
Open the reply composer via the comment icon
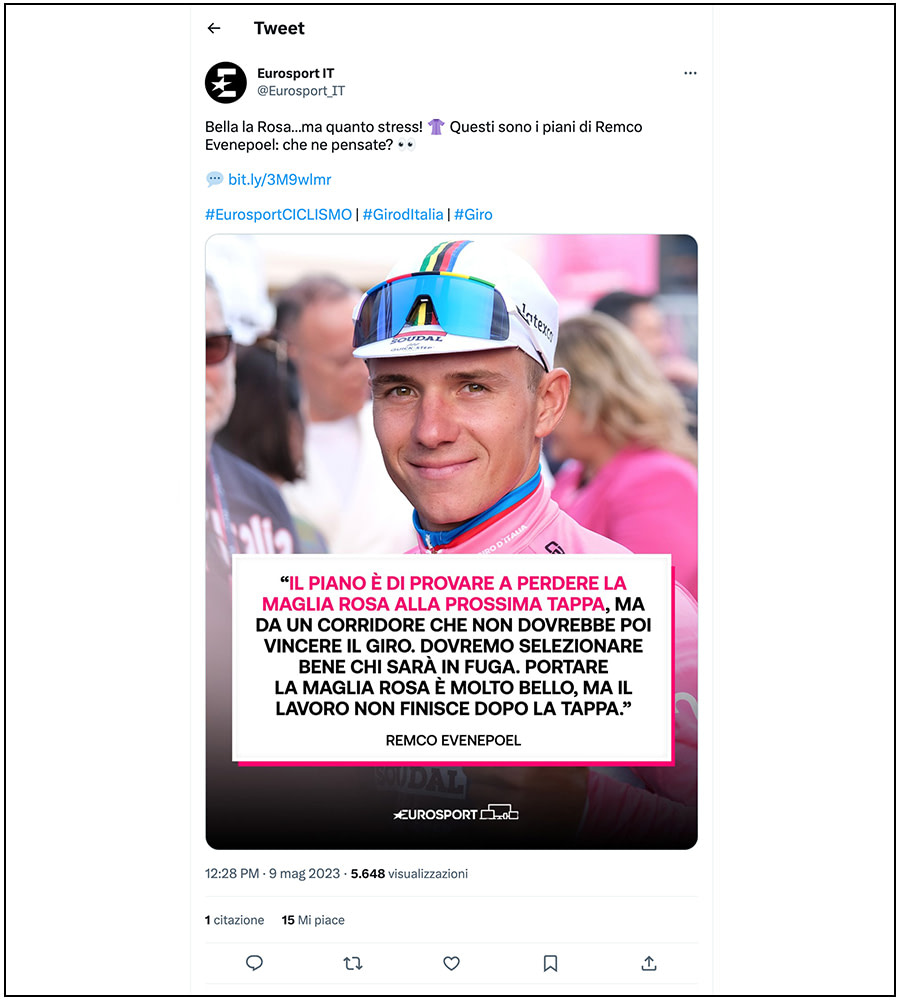tap(254, 963)
